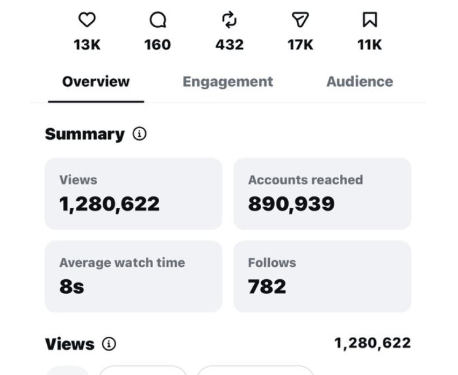The width and height of the screenshot is (458, 375).
Task: Open the info icon beside Views heading
Action: tap(109, 344)
